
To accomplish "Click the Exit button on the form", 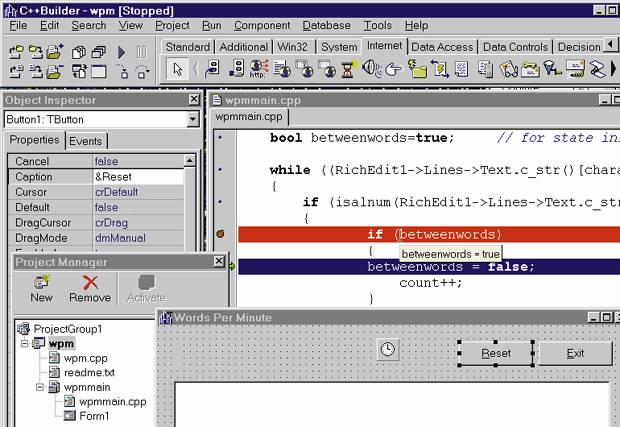I will click(x=575, y=353).
